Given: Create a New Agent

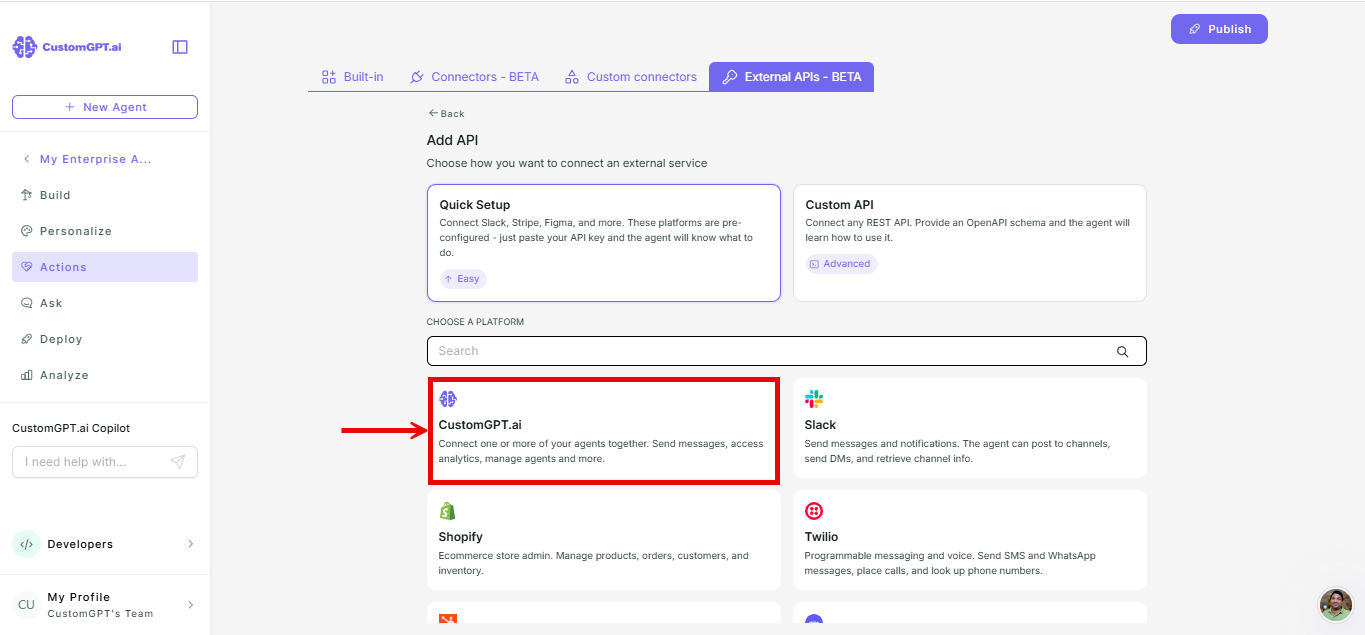Looking at the screenshot, I should click(x=105, y=107).
